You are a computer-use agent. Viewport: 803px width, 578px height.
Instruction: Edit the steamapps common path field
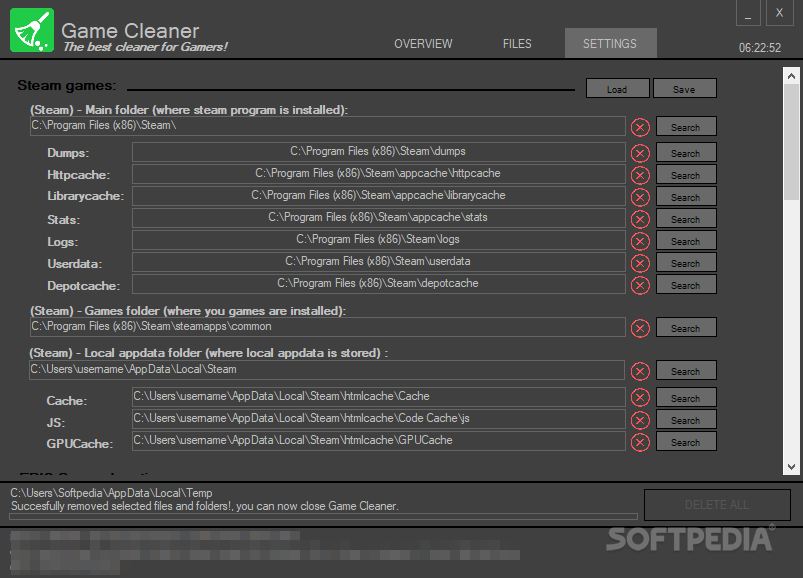pyautogui.click(x=328, y=327)
